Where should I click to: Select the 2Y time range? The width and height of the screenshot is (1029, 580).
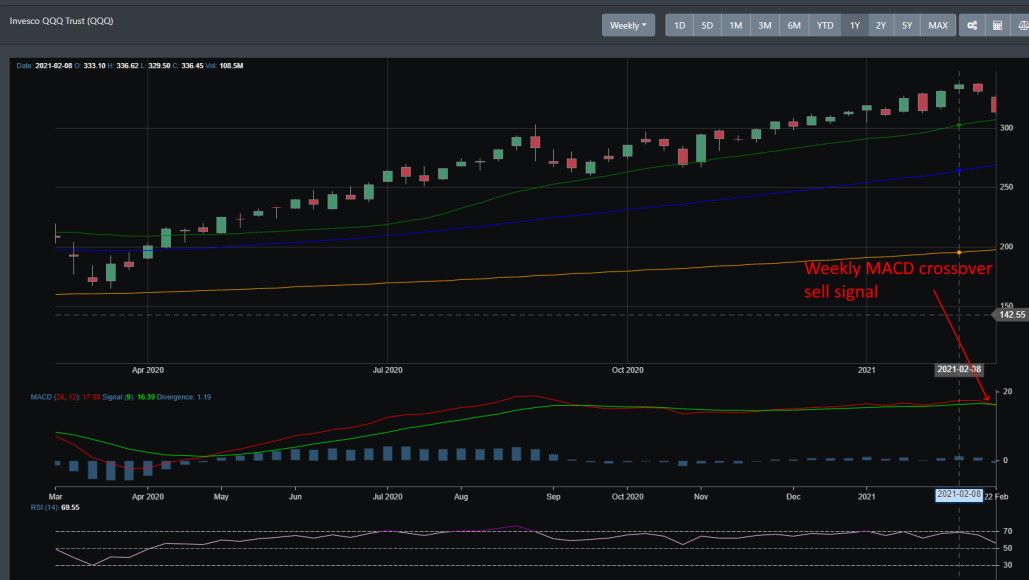coord(881,26)
